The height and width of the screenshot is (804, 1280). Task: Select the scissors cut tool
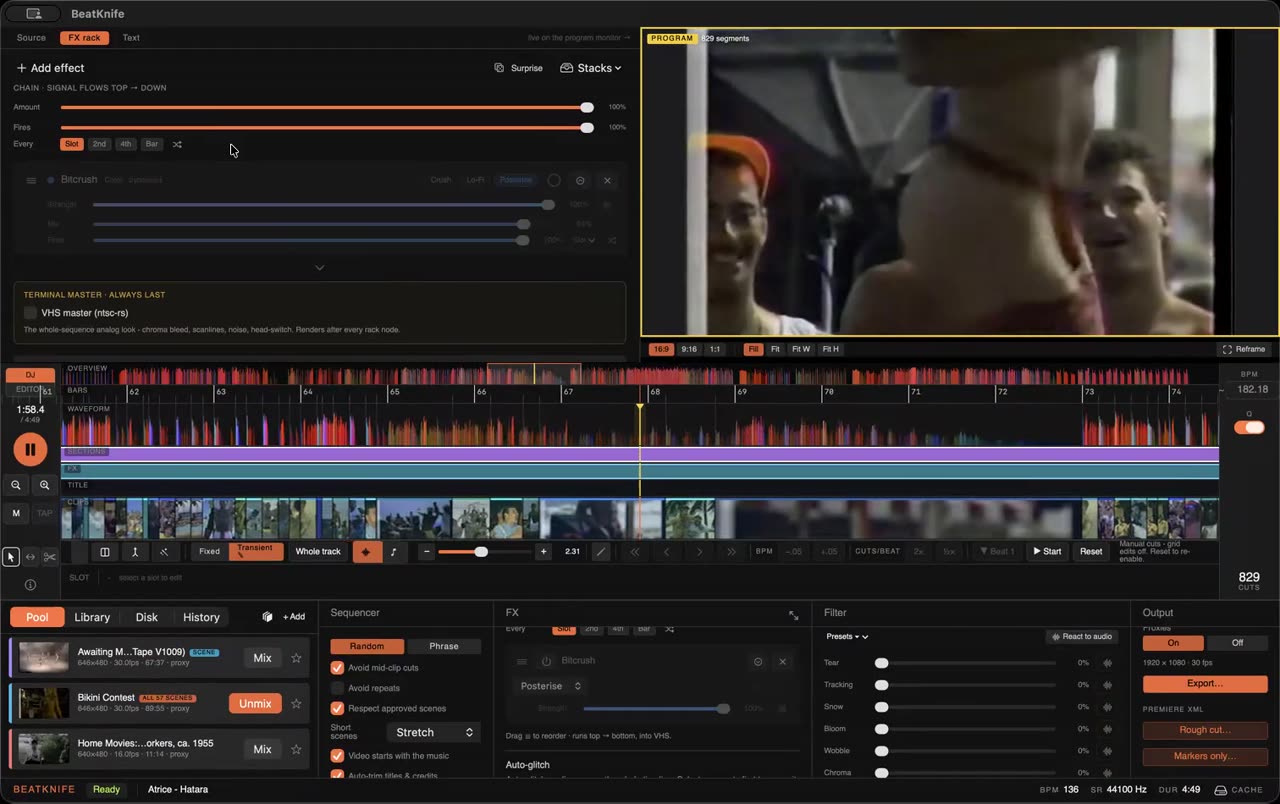49,557
